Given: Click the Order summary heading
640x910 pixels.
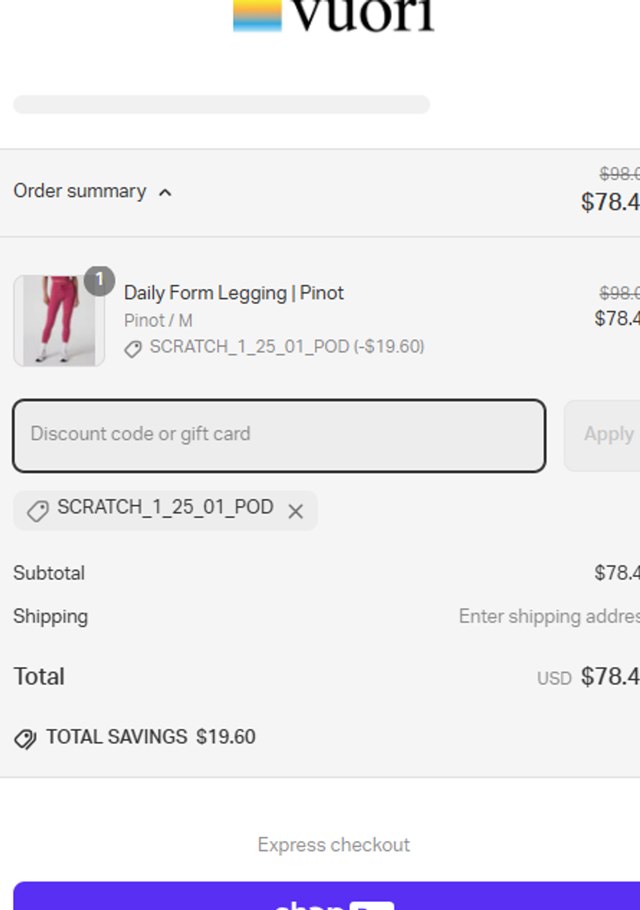Looking at the screenshot, I should click(80, 191).
